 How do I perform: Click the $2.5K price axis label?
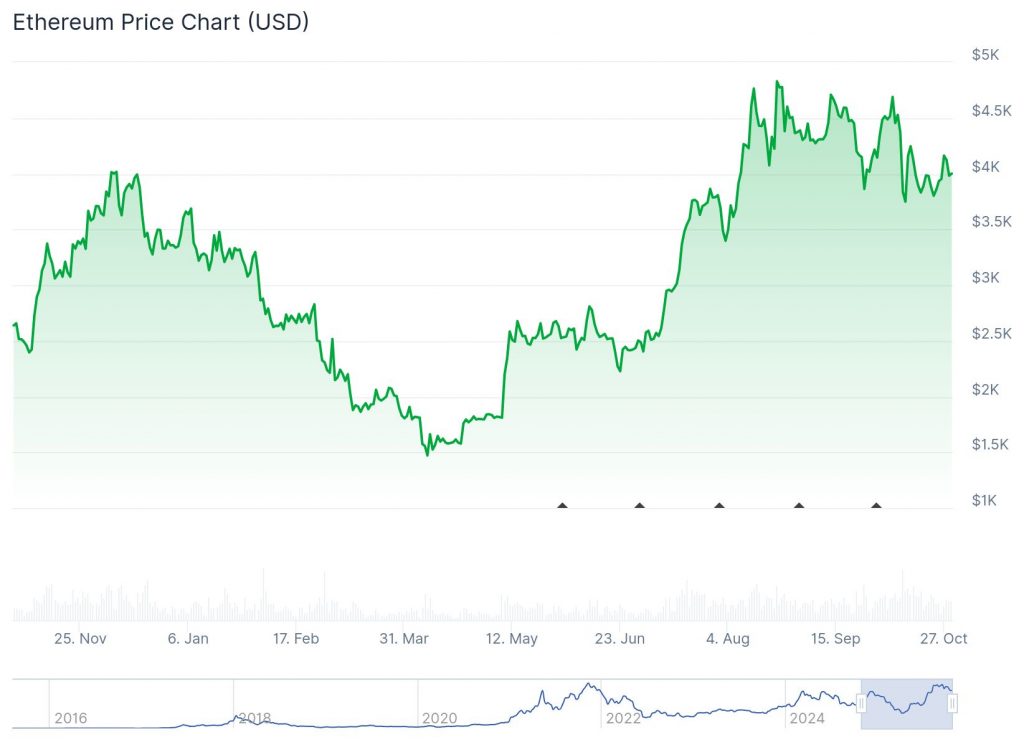pos(989,333)
